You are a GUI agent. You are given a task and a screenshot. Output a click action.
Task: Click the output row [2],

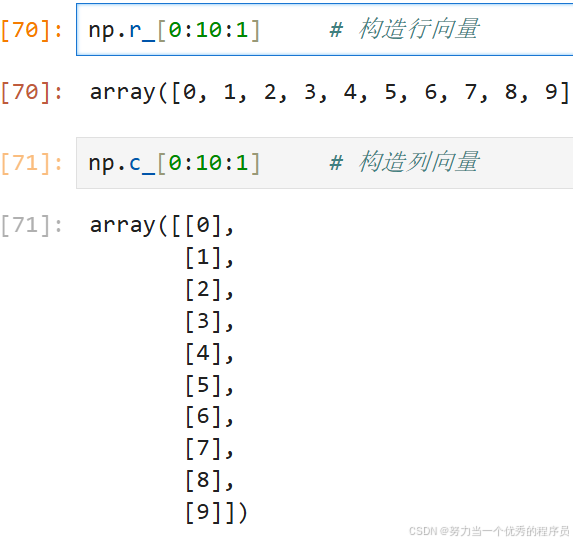point(209,289)
